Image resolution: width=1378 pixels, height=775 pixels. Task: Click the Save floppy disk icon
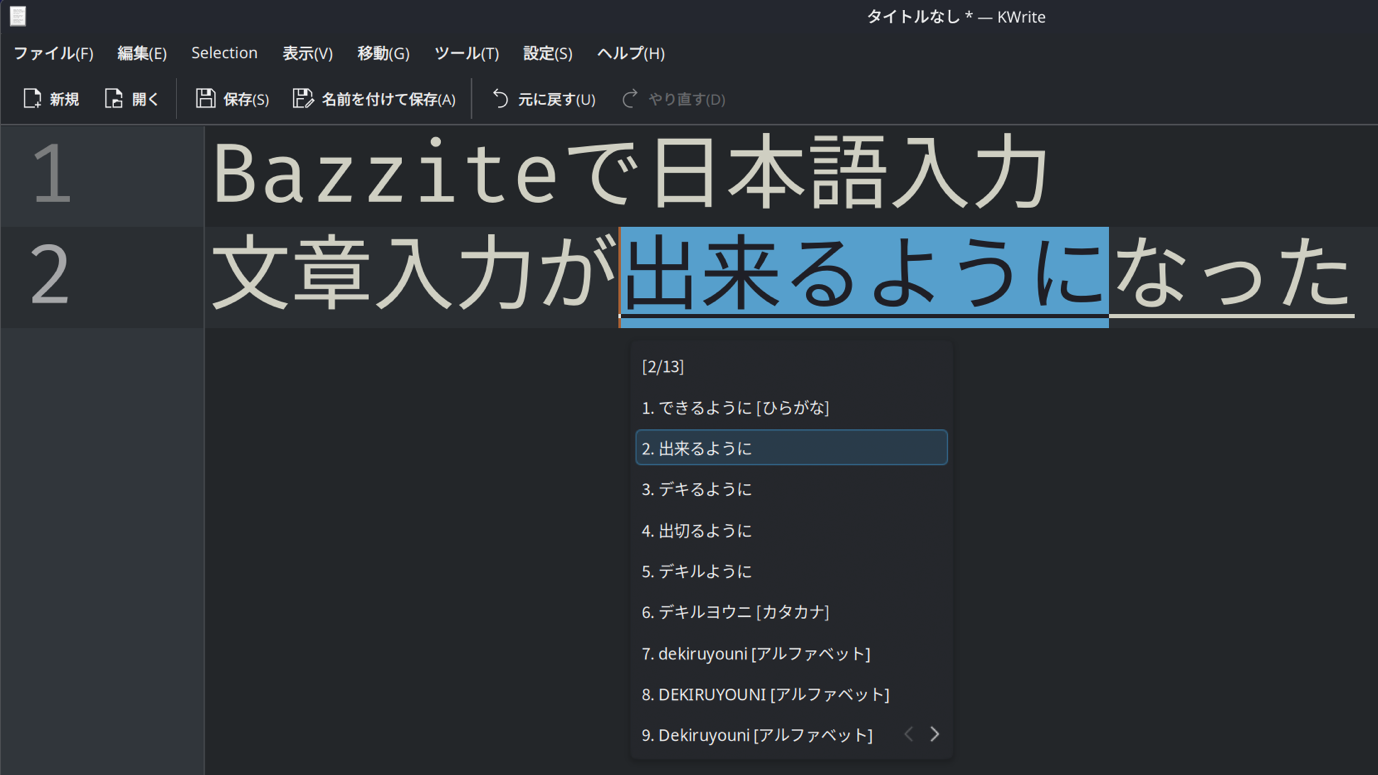(205, 98)
